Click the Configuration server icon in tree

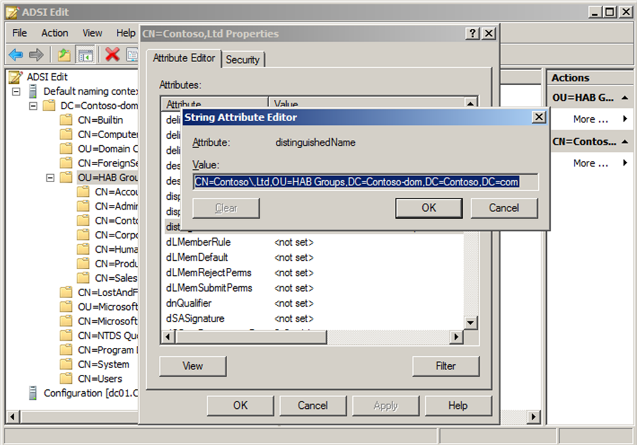point(33,393)
